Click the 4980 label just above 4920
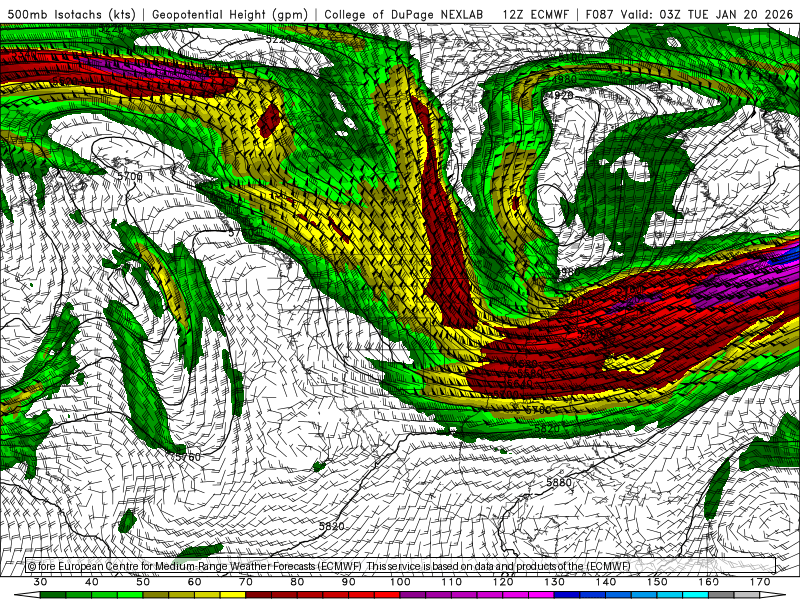The height and width of the screenshot is (600, 800). tap(563, 80)
